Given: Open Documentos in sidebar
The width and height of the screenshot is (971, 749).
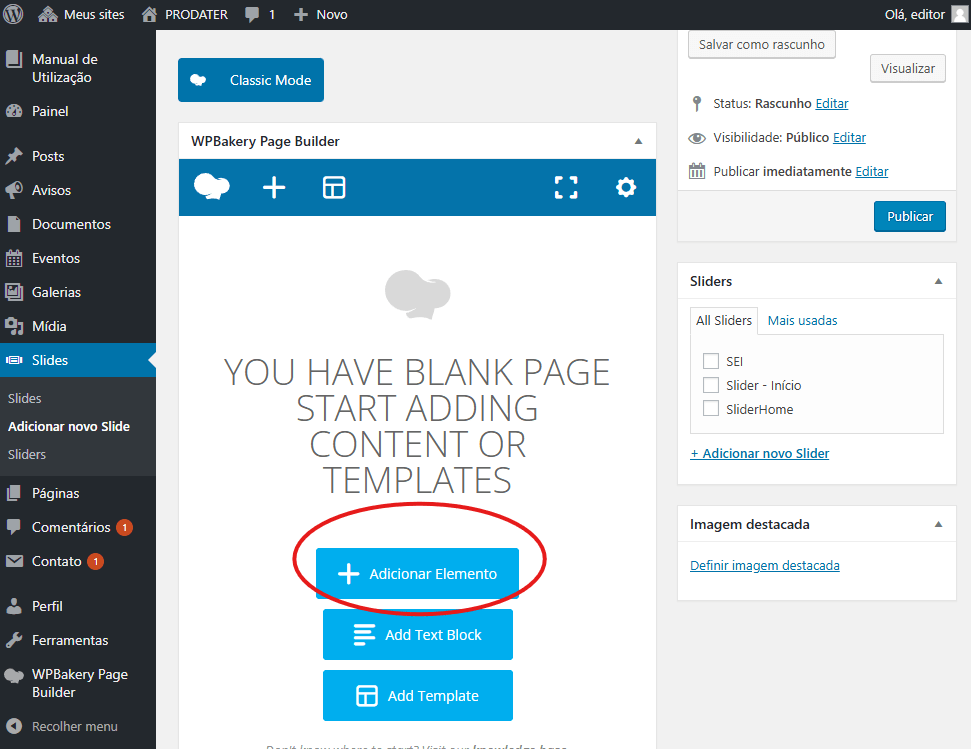Looking at the screenshot, I should pyautogui.click(x=78, y=224).
